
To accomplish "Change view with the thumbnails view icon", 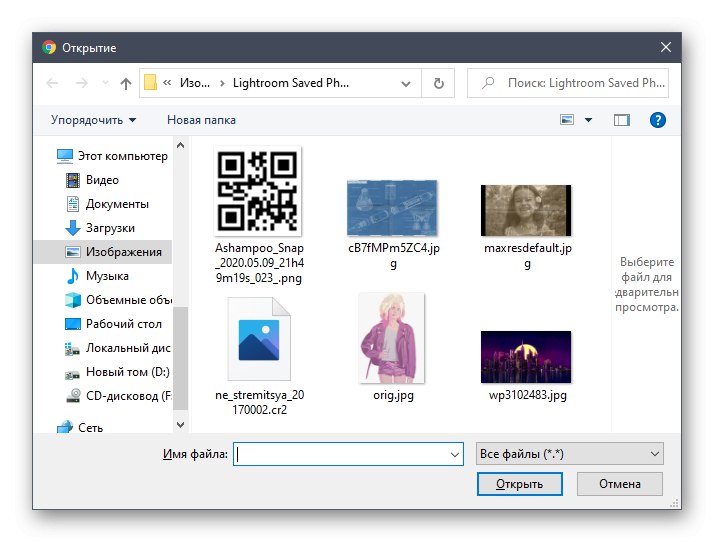I will click(x=566, y=120).
